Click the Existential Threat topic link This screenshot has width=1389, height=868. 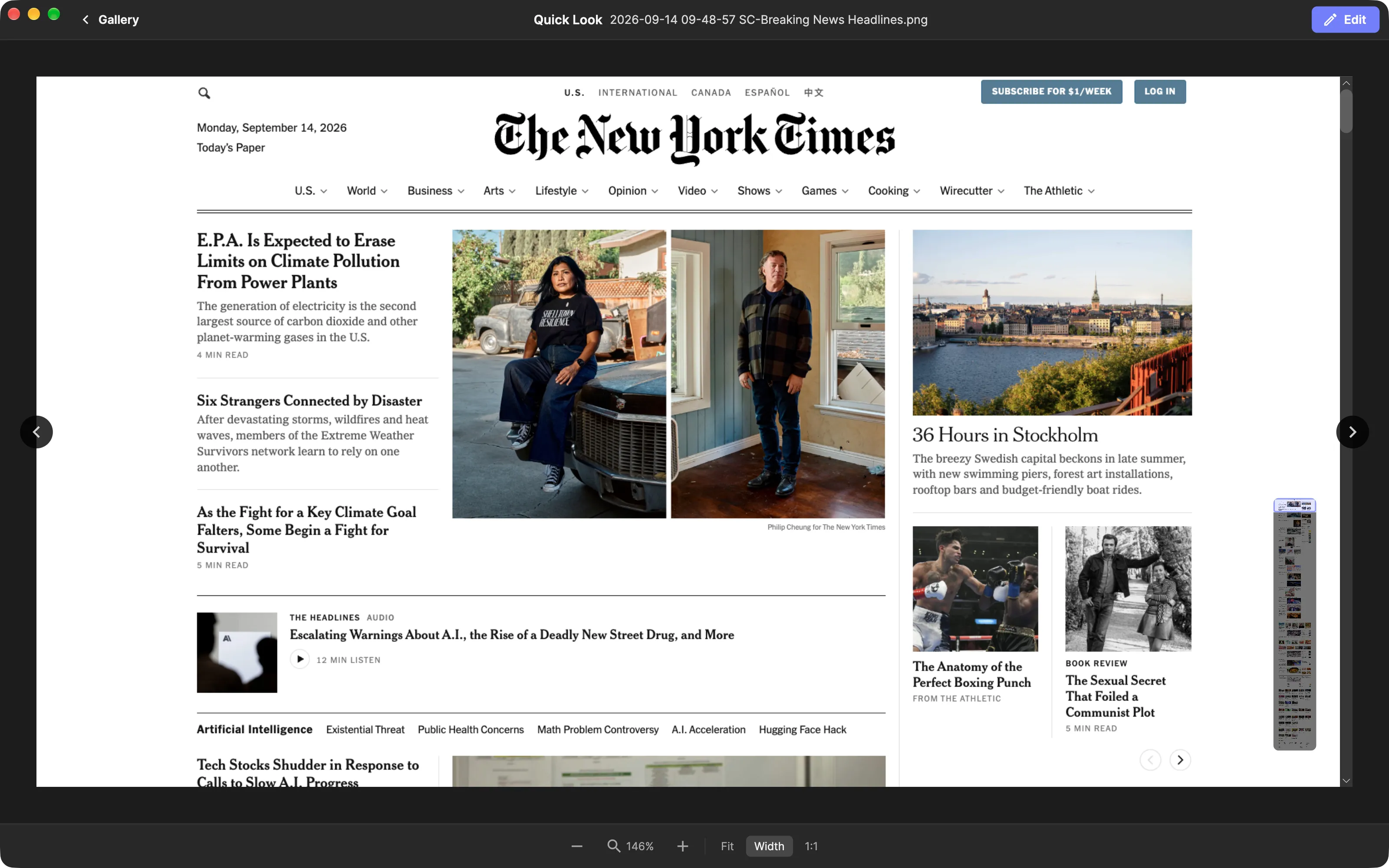point(365,729)
